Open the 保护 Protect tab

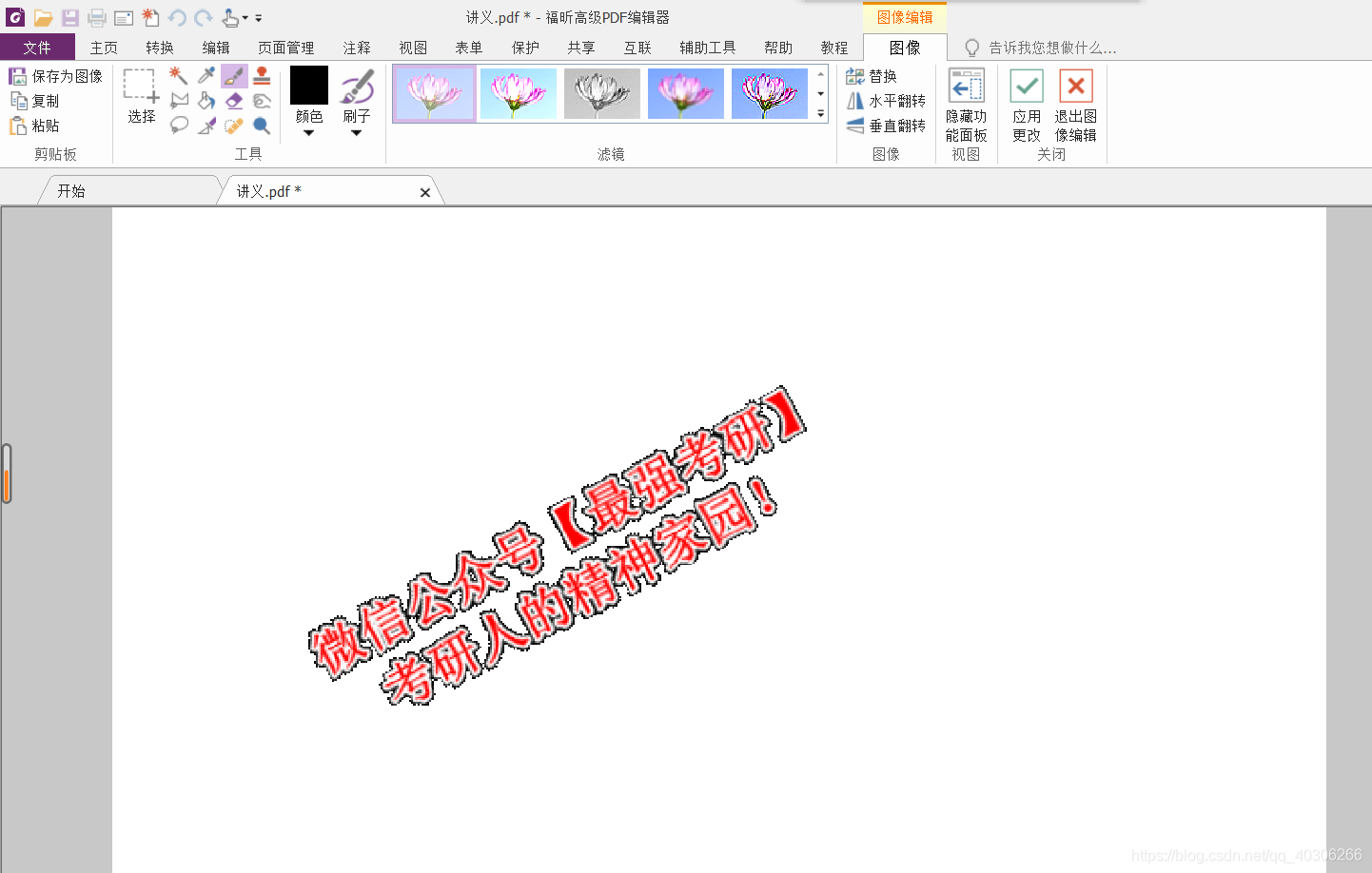tap(525, 48)
